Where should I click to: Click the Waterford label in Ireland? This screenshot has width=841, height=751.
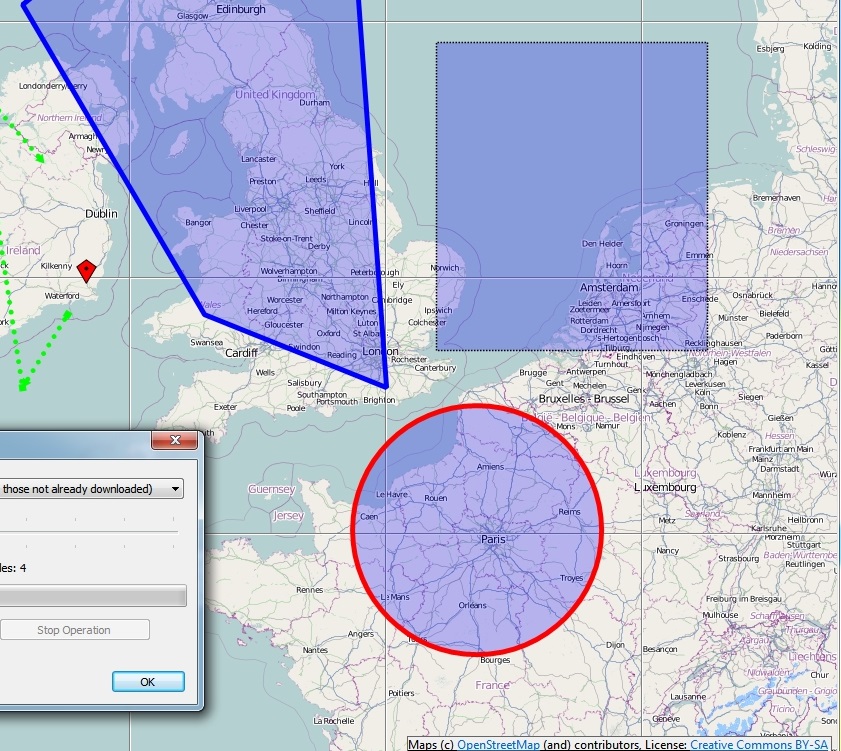click(x=62, y=296)
